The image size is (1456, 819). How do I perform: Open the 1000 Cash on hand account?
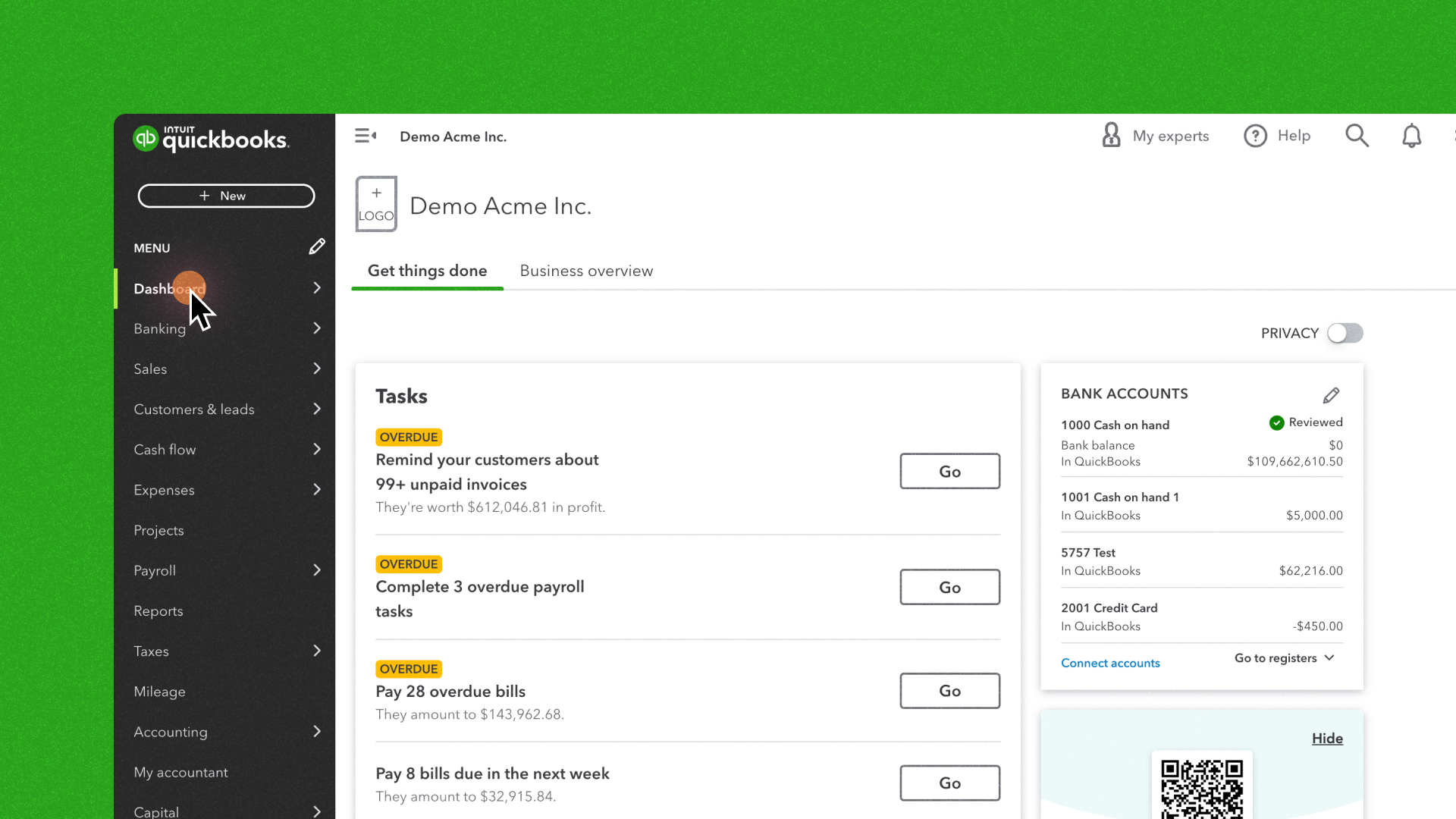pos(1115,425)
